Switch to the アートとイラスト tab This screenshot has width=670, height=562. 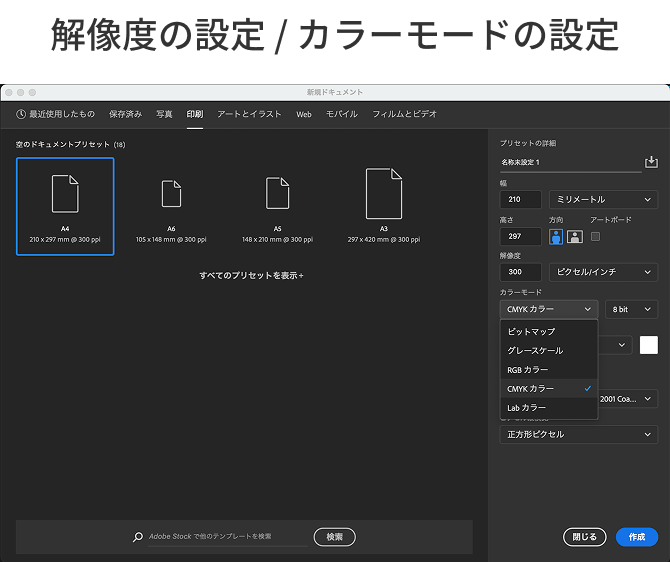250,114
